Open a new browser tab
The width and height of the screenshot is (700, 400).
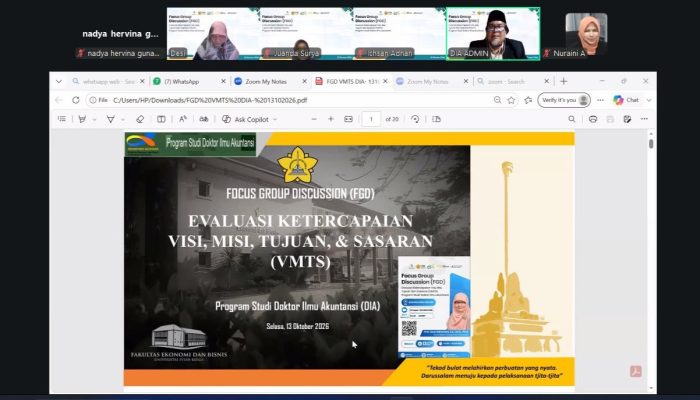coord(563,81)
